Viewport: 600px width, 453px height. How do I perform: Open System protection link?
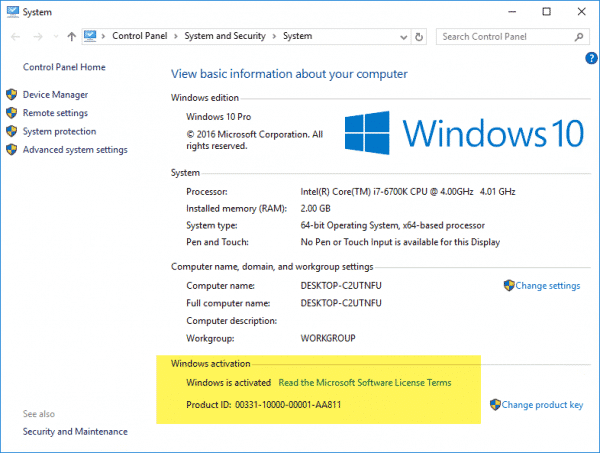(x=59, y=131)
